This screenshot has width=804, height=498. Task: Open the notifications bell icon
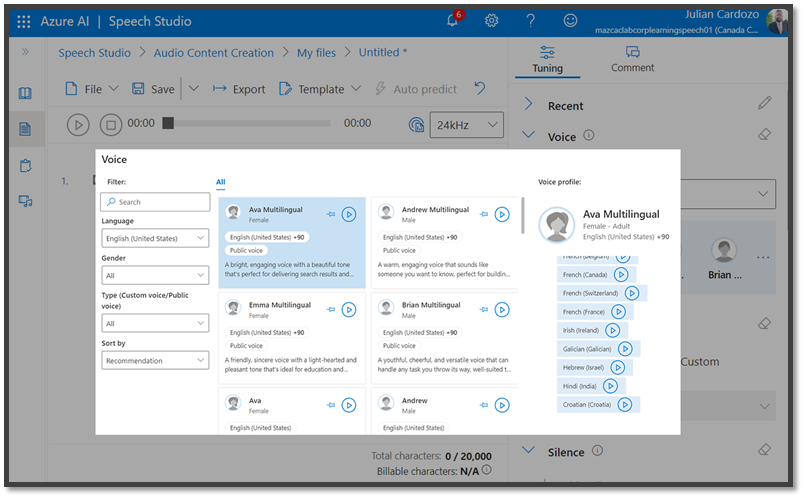453,21
